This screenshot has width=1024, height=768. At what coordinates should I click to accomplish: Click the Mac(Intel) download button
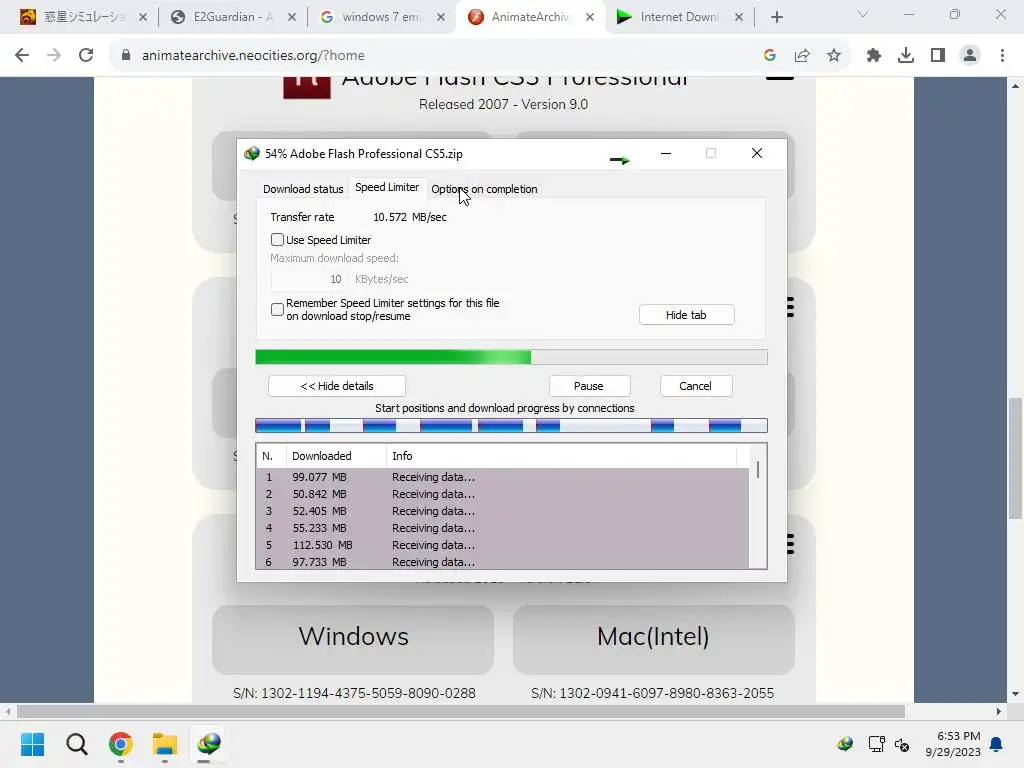click(654, 638)
